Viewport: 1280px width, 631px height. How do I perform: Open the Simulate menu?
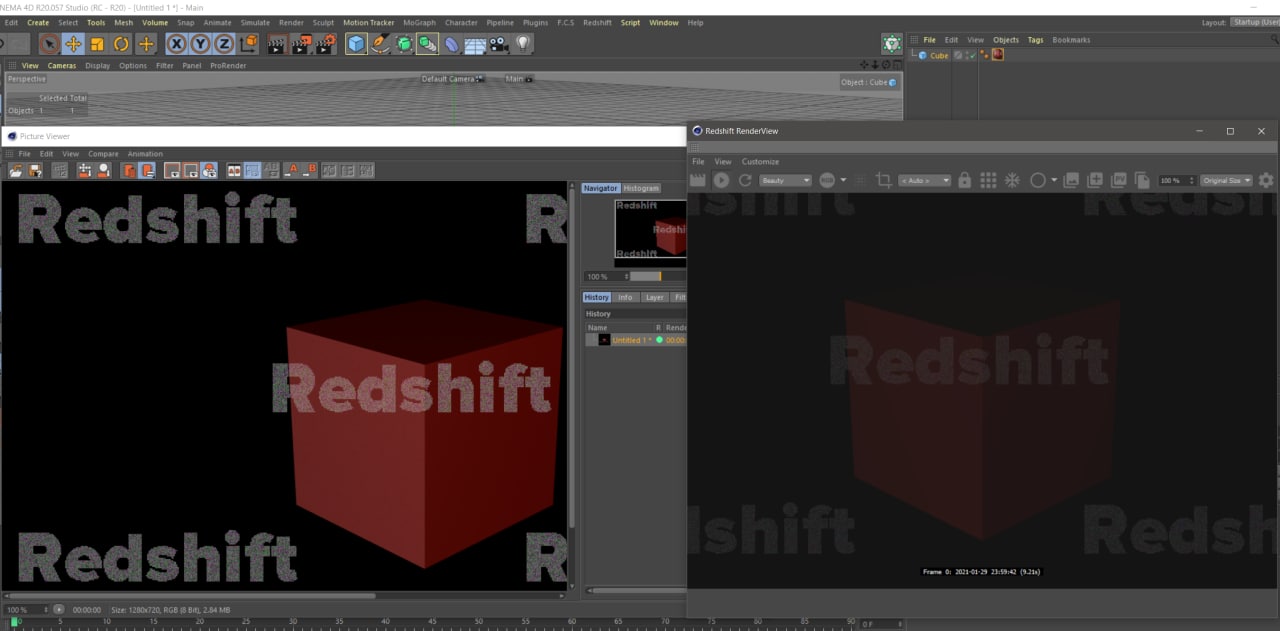(255, 22)
